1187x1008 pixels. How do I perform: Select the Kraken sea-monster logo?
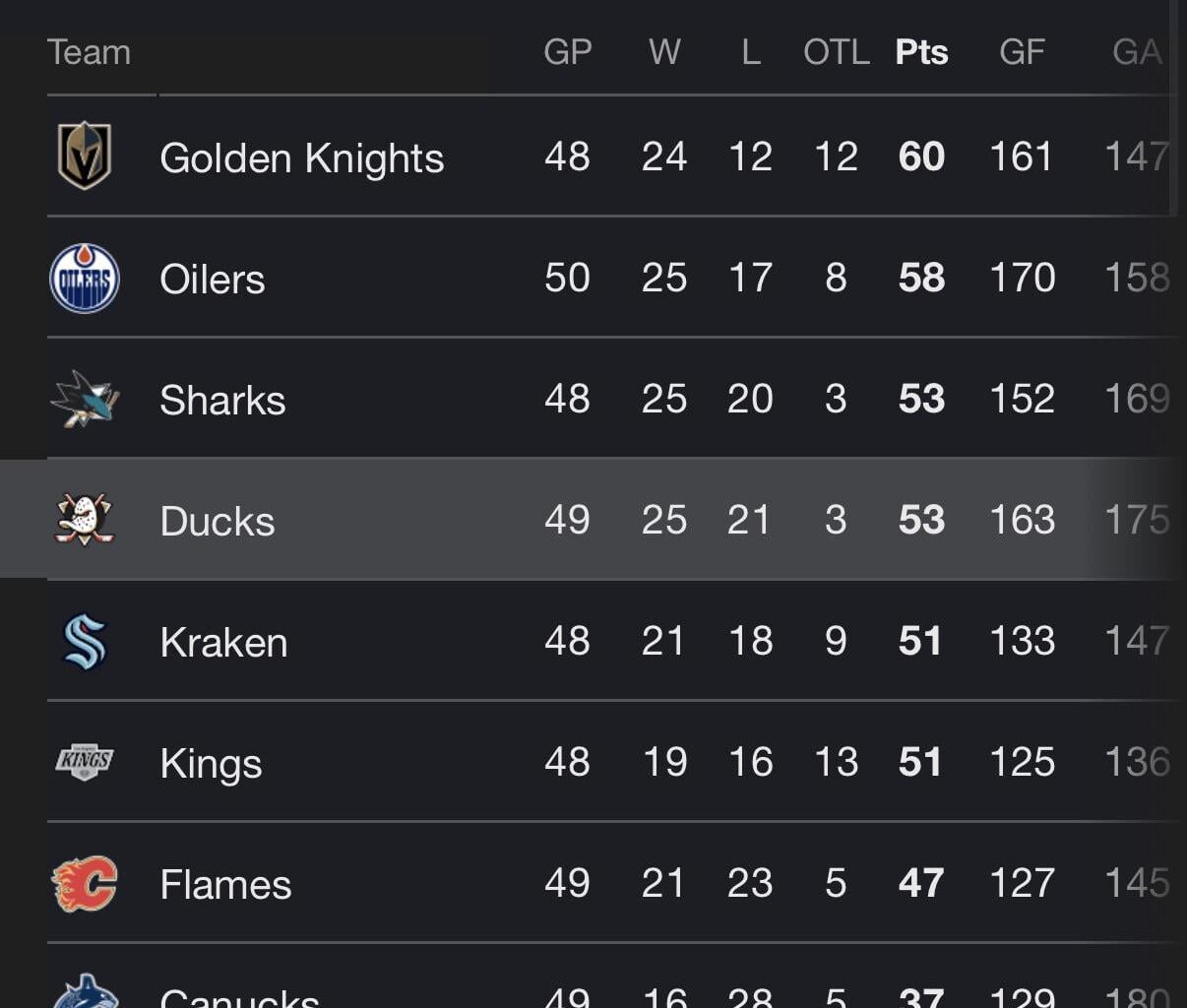(86, 641)
